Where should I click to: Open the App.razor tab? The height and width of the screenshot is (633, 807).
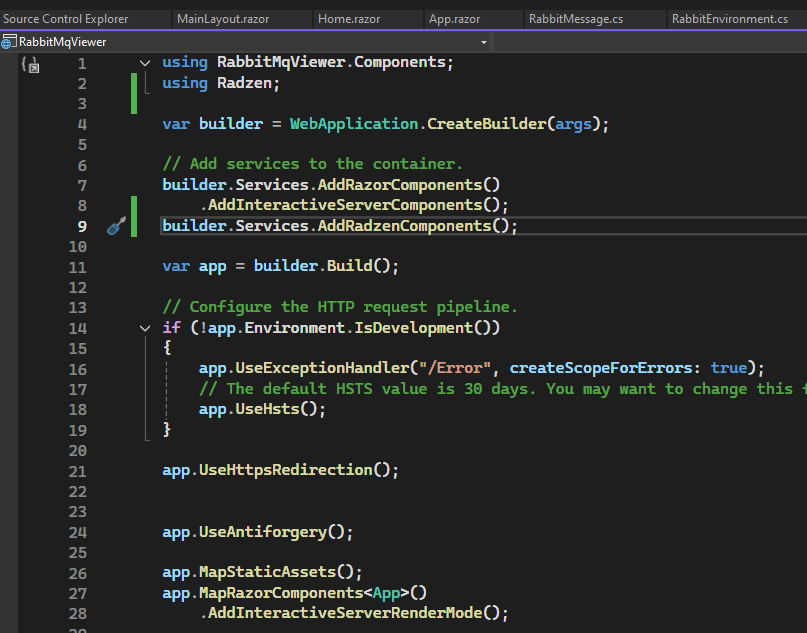(454, 19)
